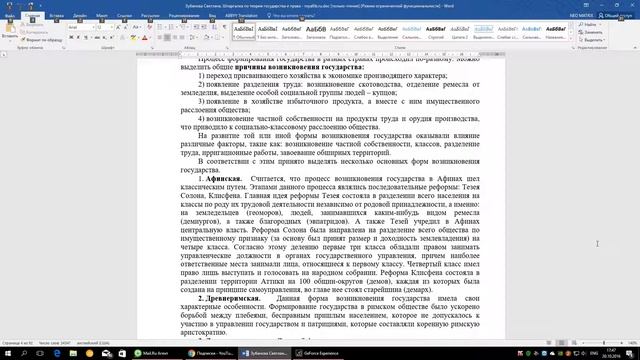Image resolution: width=640 pixels, height=360 pixels.
Task: Switch to Web Layout view in status bar
Action: pos(574,343)
